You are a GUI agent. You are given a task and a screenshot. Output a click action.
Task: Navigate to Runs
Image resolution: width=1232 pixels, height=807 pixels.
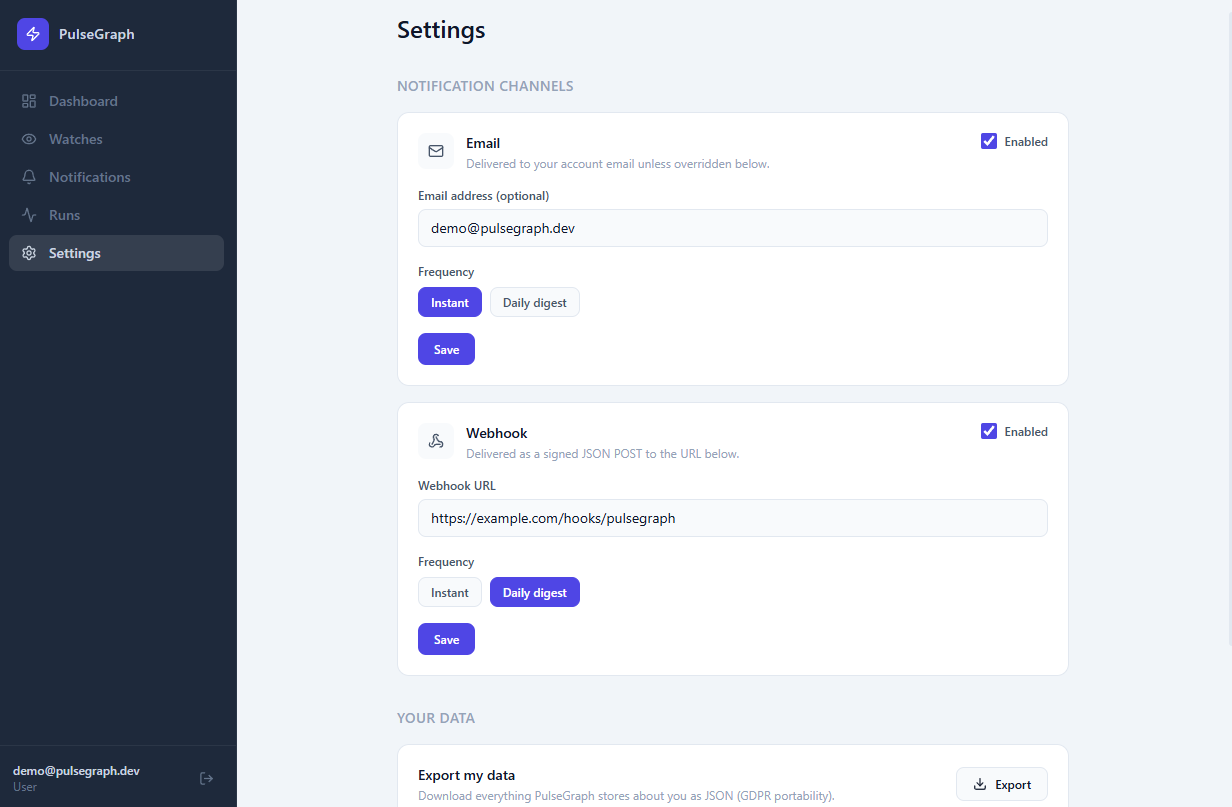pyautogui.click(x=116, y=215)
